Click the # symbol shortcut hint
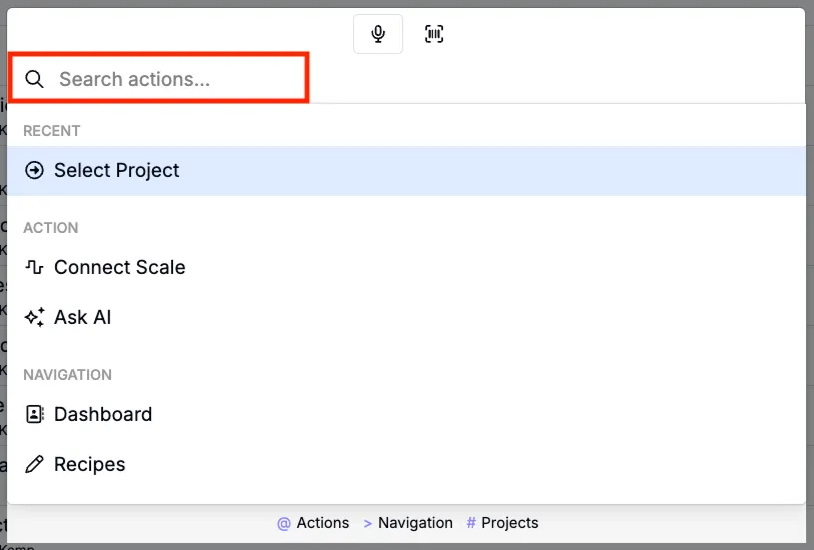This screenshot has height=550, width=814. (471, 523)
